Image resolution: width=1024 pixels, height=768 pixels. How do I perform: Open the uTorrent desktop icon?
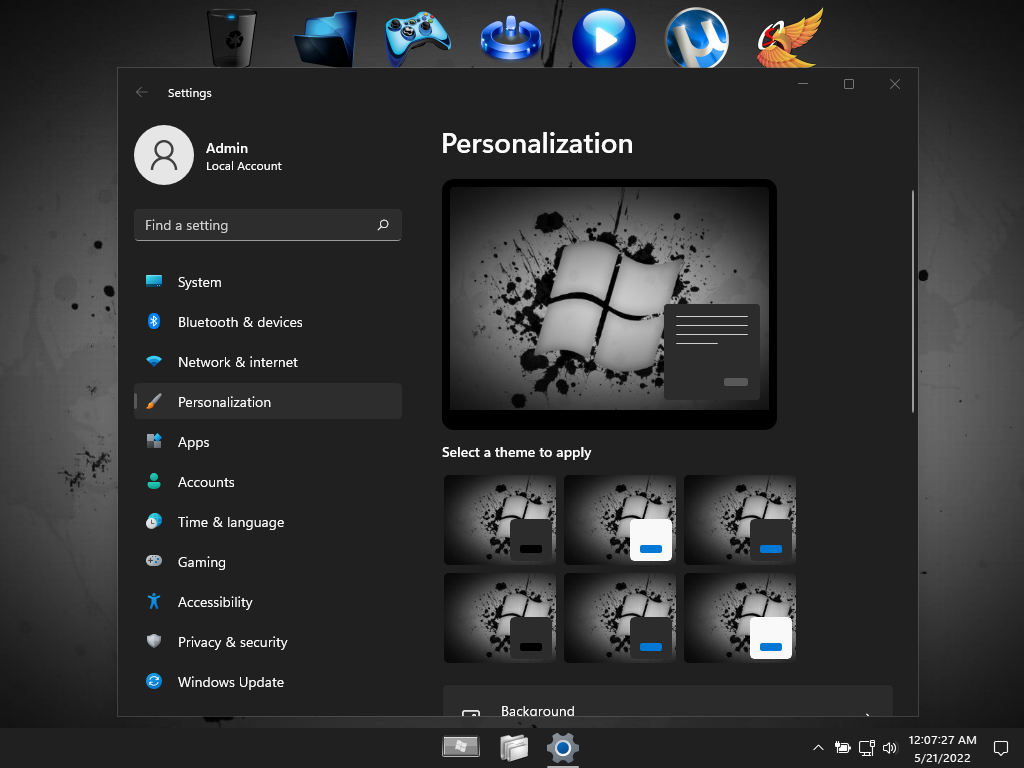pyautogui.click(x=697, y=38)
